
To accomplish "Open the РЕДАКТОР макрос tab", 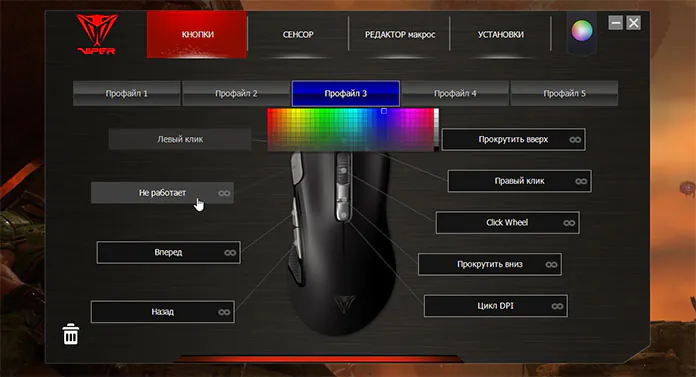I will click(399, 35).
